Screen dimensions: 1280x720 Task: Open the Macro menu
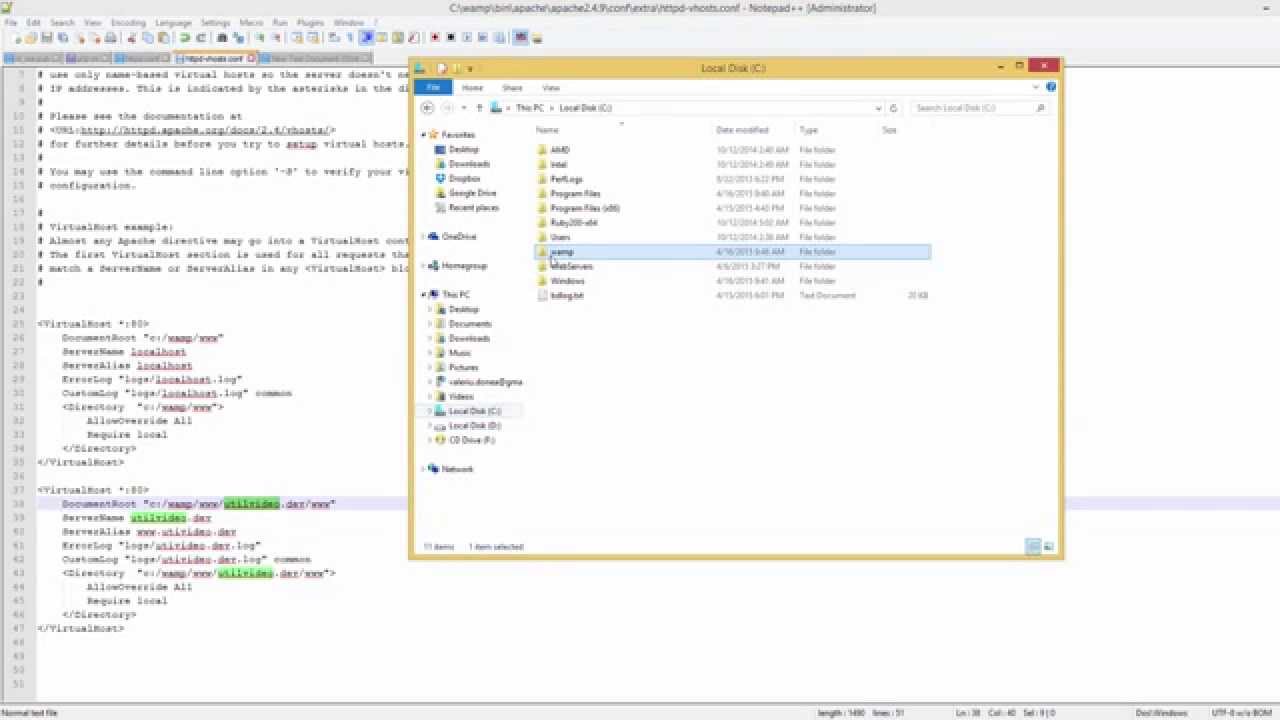251,22
